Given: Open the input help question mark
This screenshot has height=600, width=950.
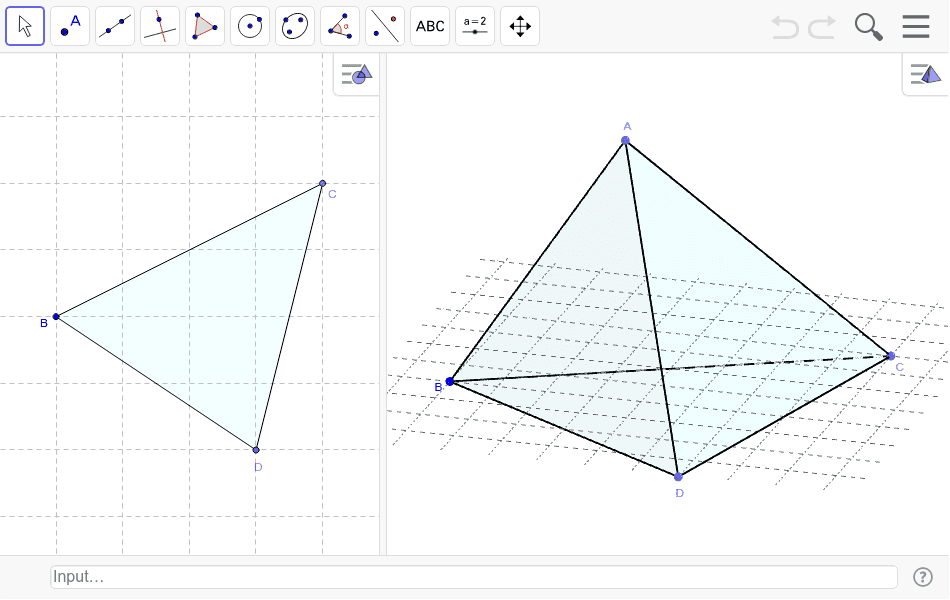Looking at the screenshot, I should 923,577.
